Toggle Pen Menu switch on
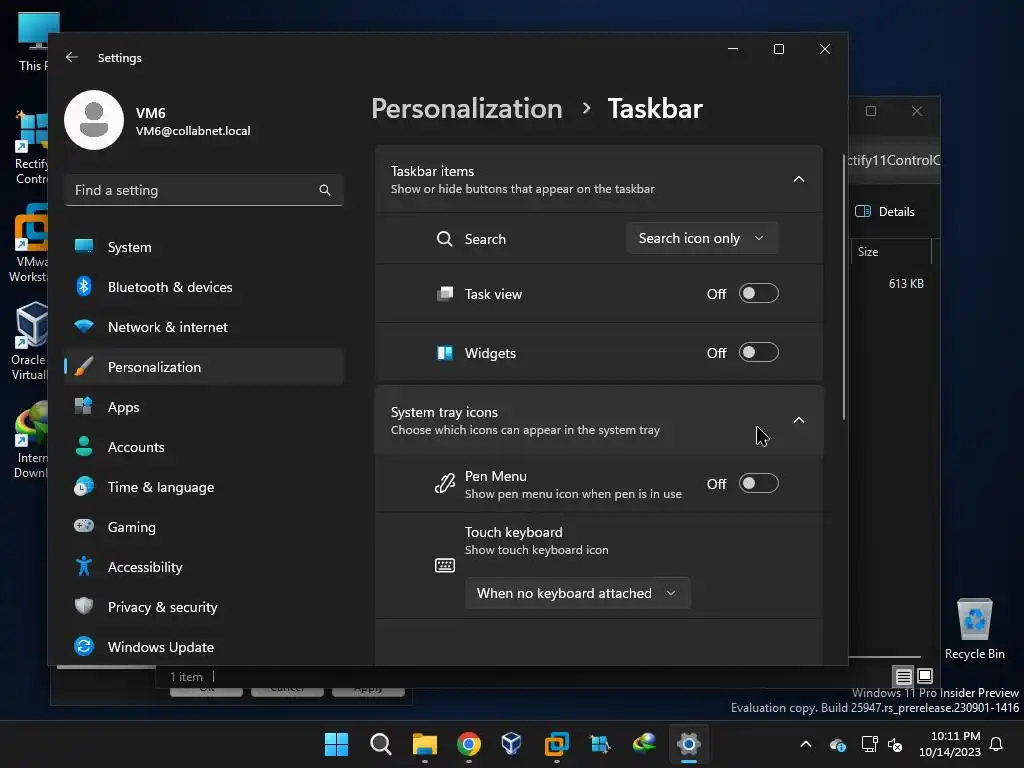Image resolution: width=1024 pixels, height=768 pixels. click(758, 484)
